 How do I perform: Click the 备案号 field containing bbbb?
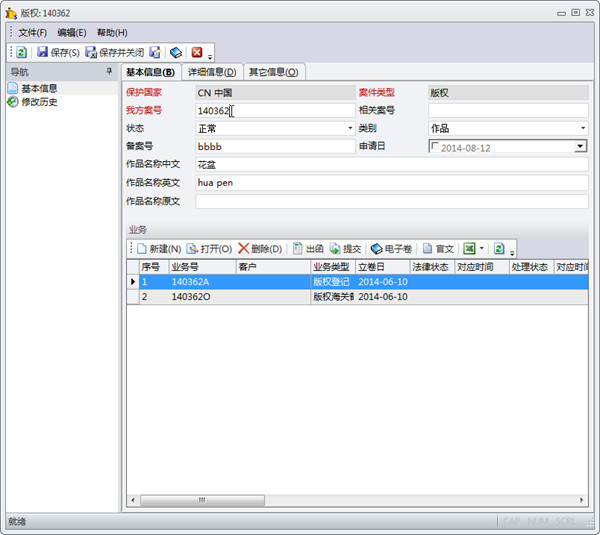point(275,146)
